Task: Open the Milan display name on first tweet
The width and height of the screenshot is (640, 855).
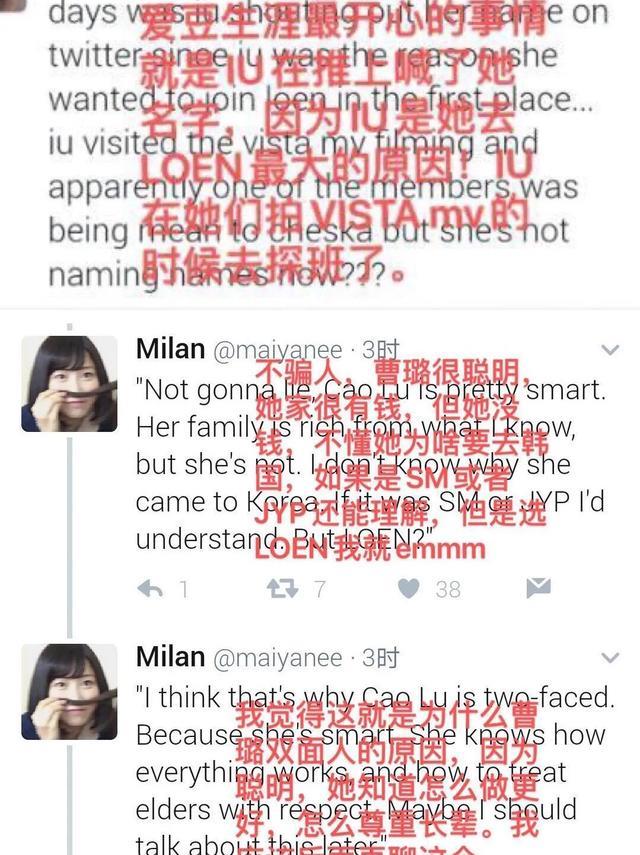Action: 171,349
